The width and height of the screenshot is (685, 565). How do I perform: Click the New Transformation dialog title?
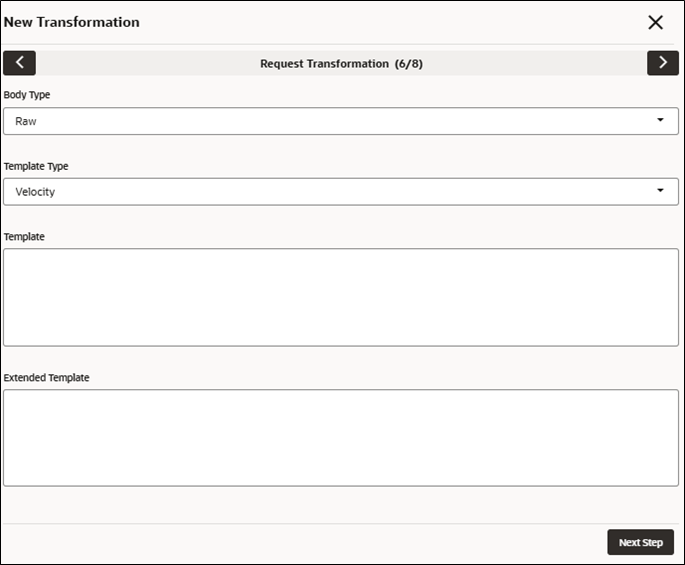click(72, 22)
